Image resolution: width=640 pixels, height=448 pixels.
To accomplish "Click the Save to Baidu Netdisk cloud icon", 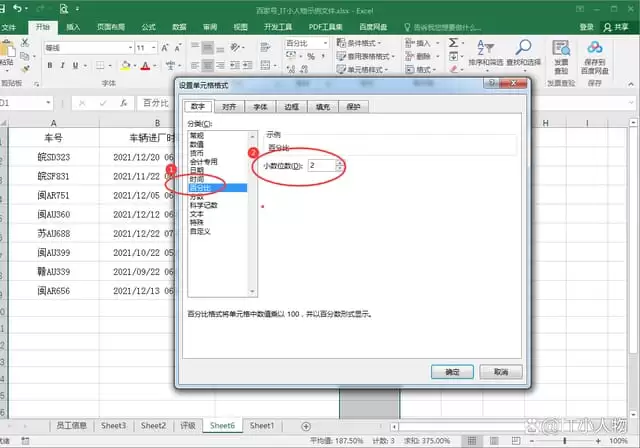I will click(x=594, y=47).
